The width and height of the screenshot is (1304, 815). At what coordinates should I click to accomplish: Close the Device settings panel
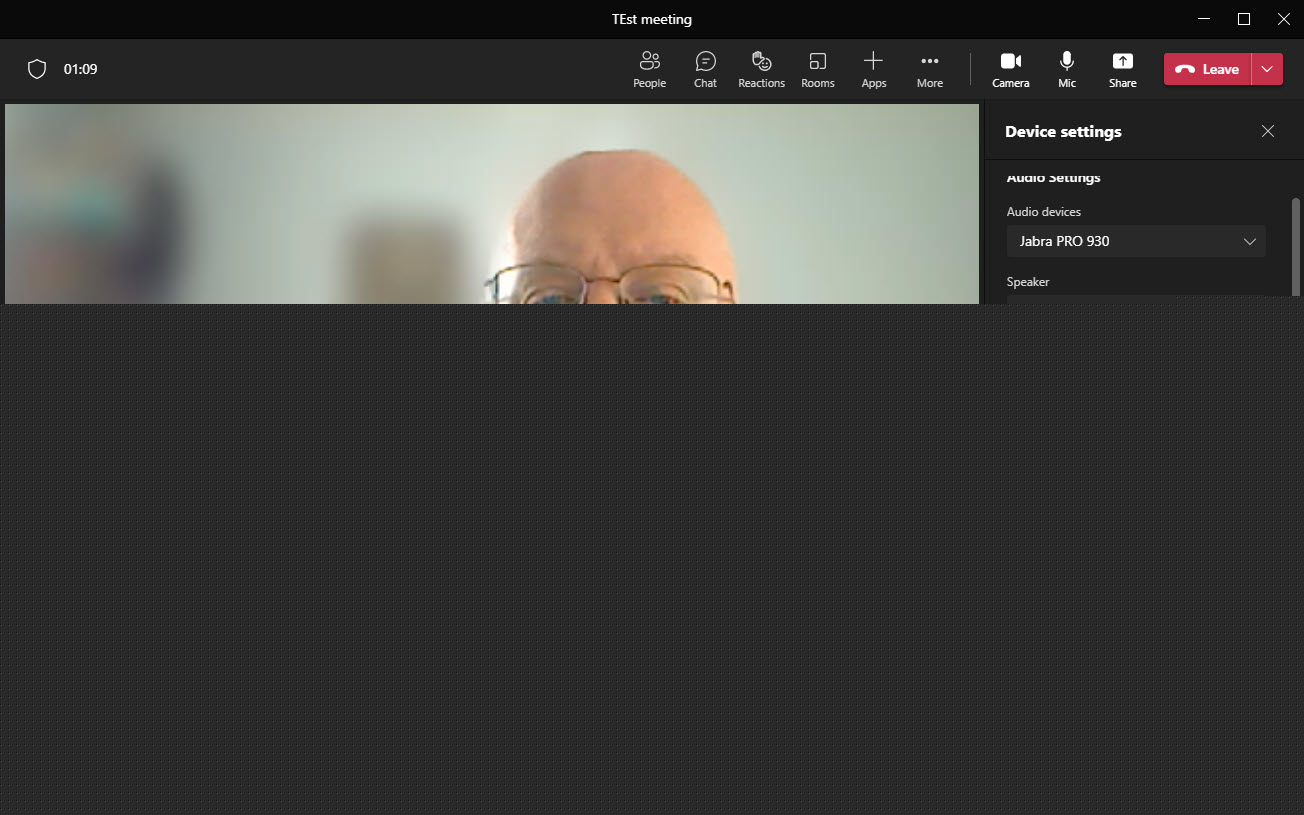click(1268, 131)
